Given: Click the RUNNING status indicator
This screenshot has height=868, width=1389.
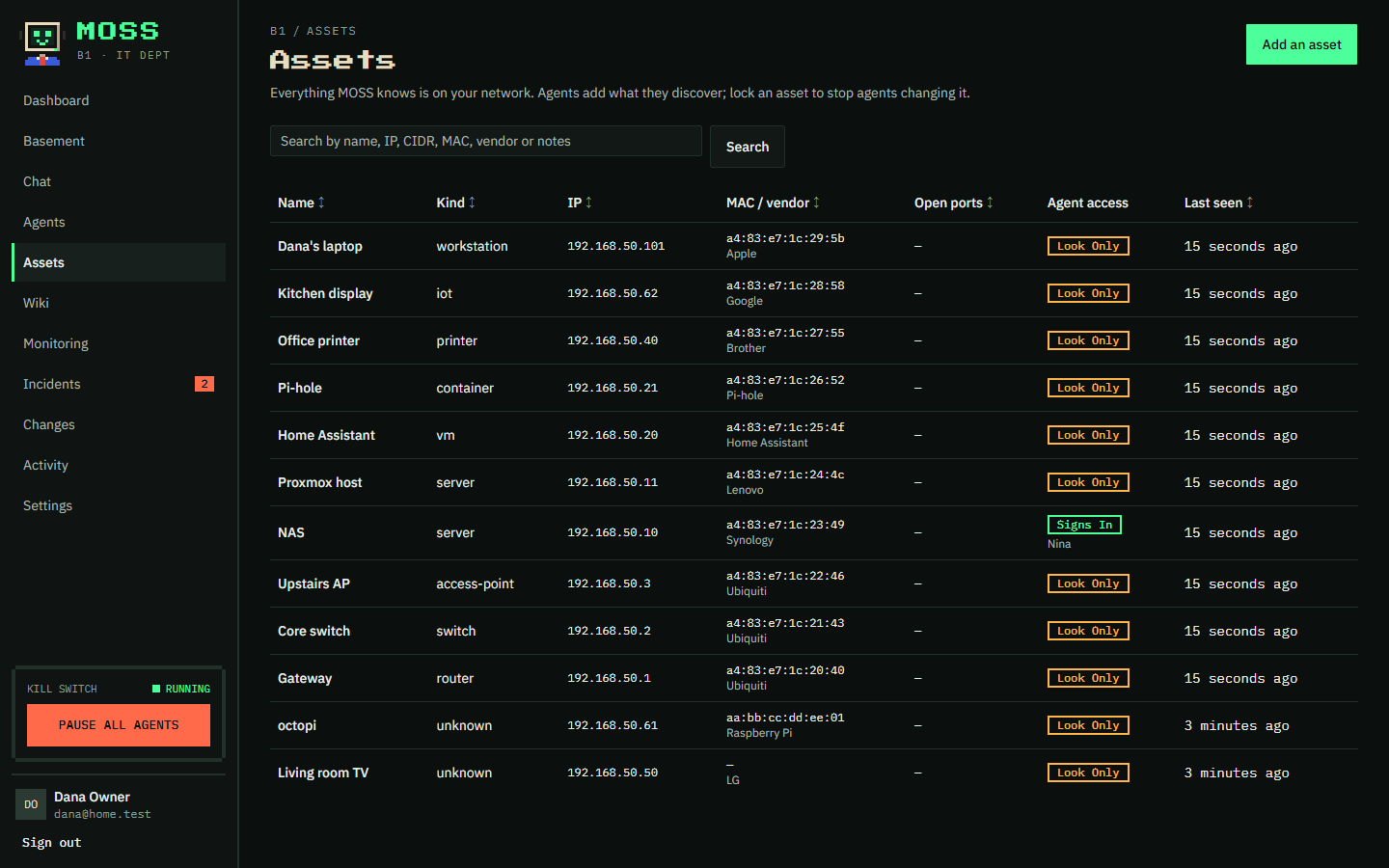Looking at the screenshot, I should (x=181, y=689).
